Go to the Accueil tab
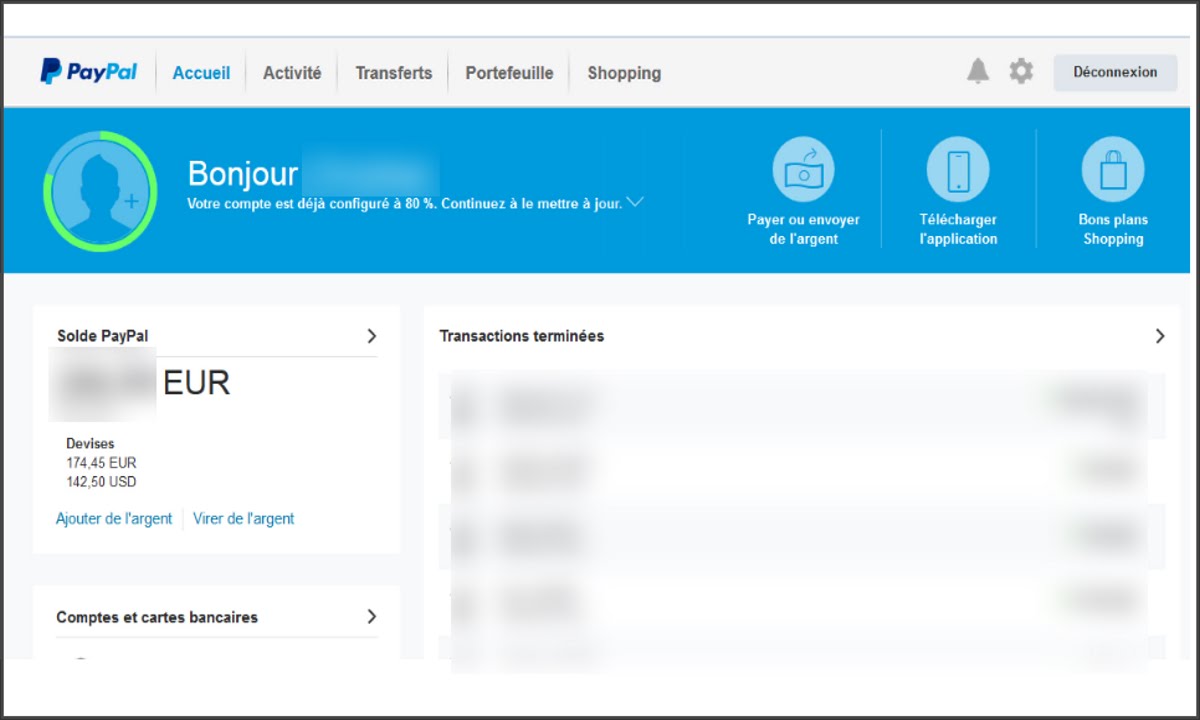This screenshot has height=720, width=1200. tap(201, 73)
